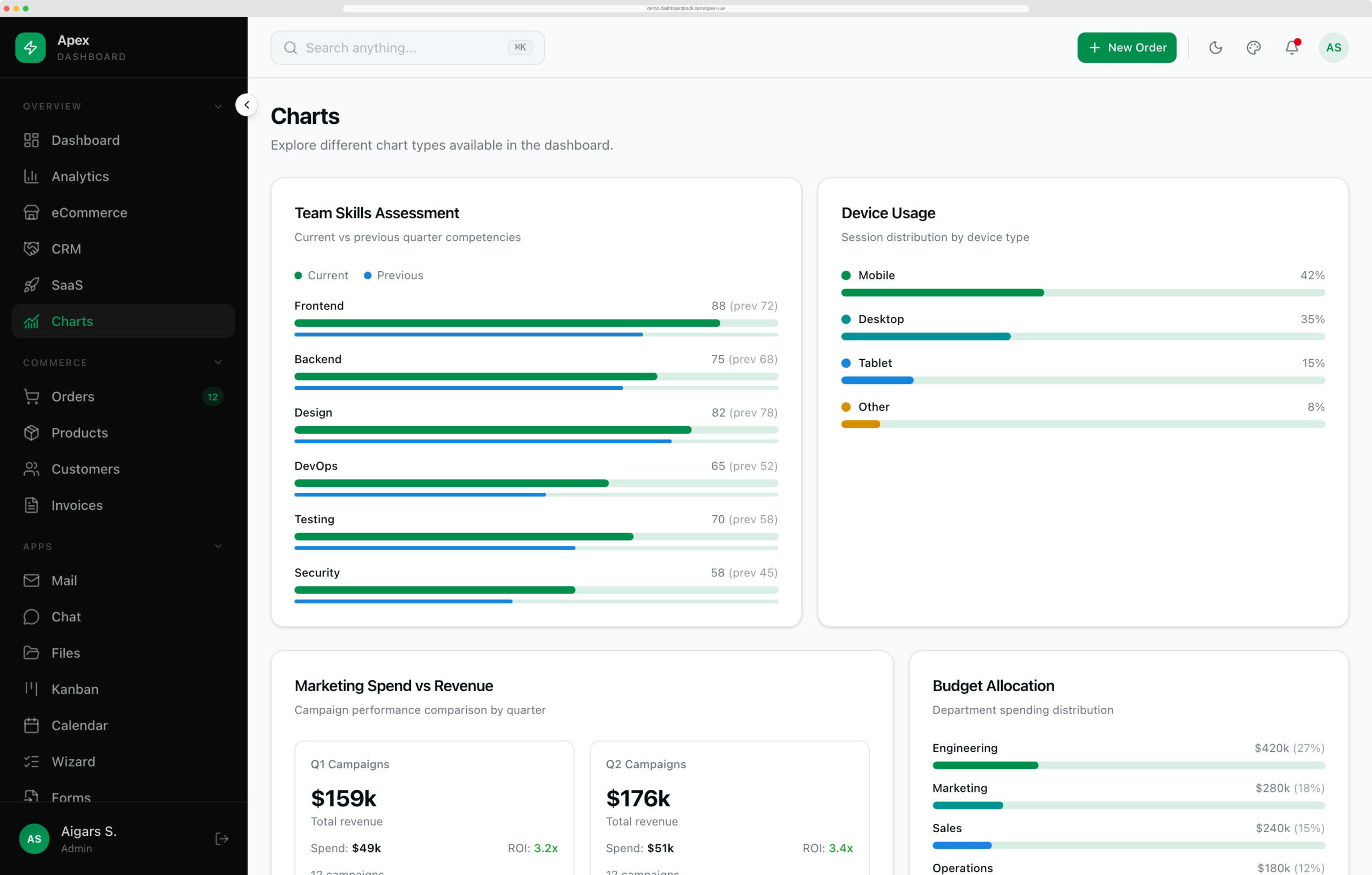Focus the Search anything input field

[x=407, y=48]
